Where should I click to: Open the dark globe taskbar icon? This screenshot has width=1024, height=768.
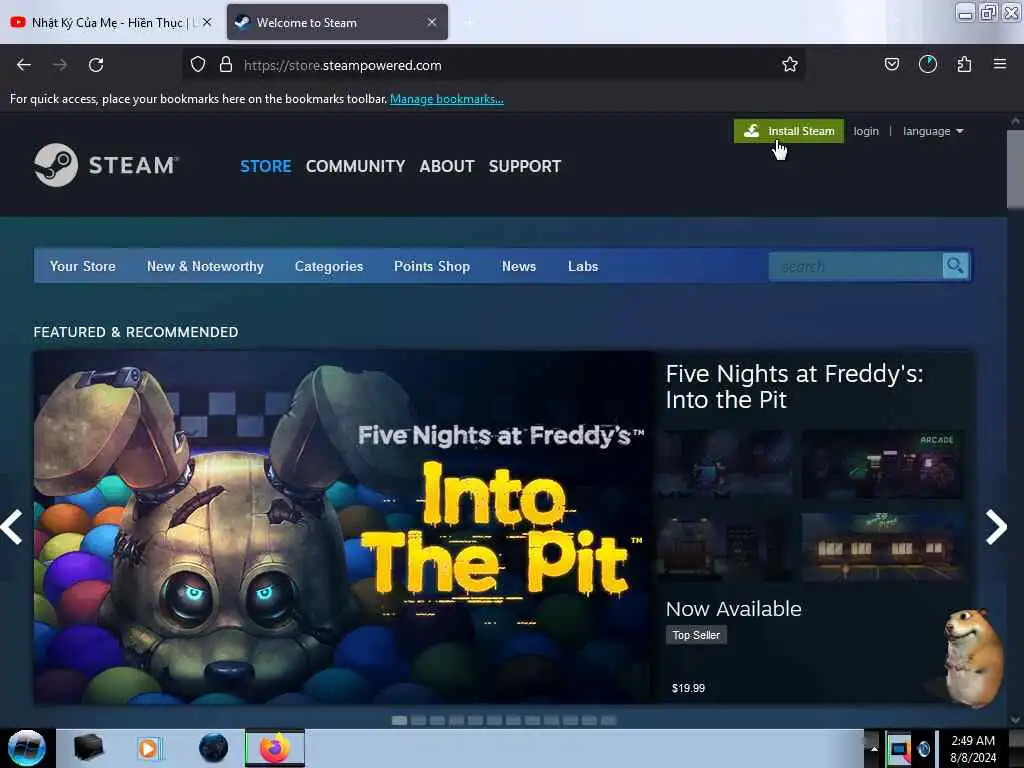click(213, 748)
